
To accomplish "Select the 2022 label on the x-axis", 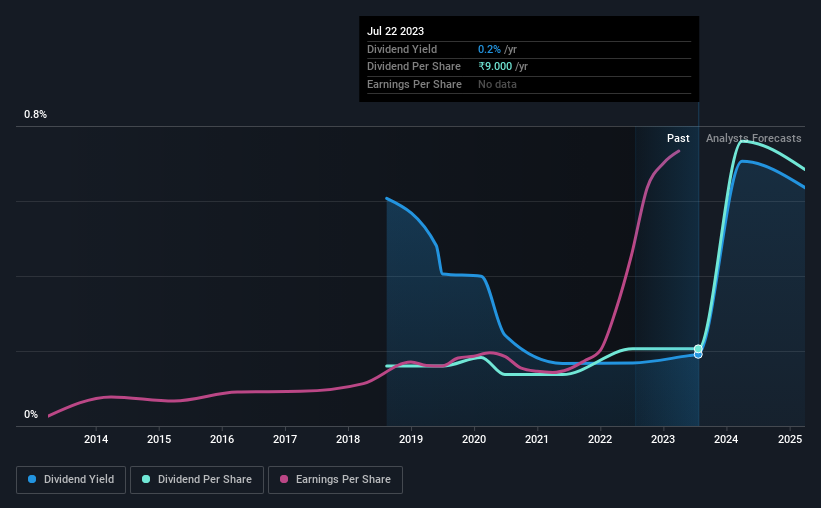I will tap(600, 439).
